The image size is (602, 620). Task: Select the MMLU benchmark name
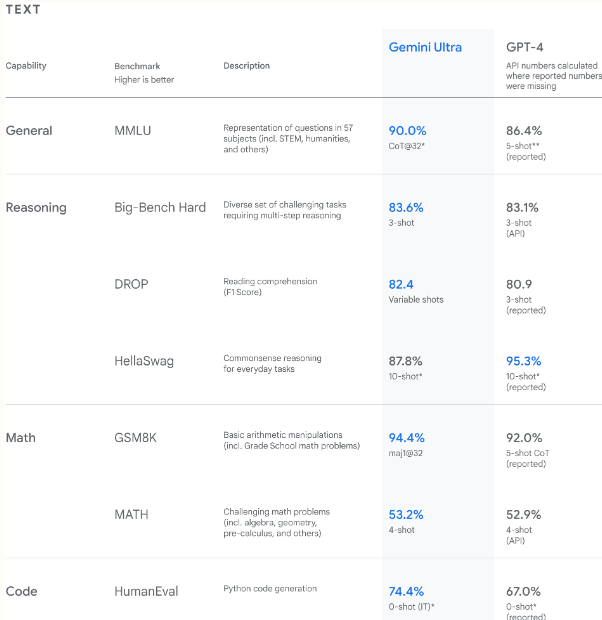pos(133,130)
